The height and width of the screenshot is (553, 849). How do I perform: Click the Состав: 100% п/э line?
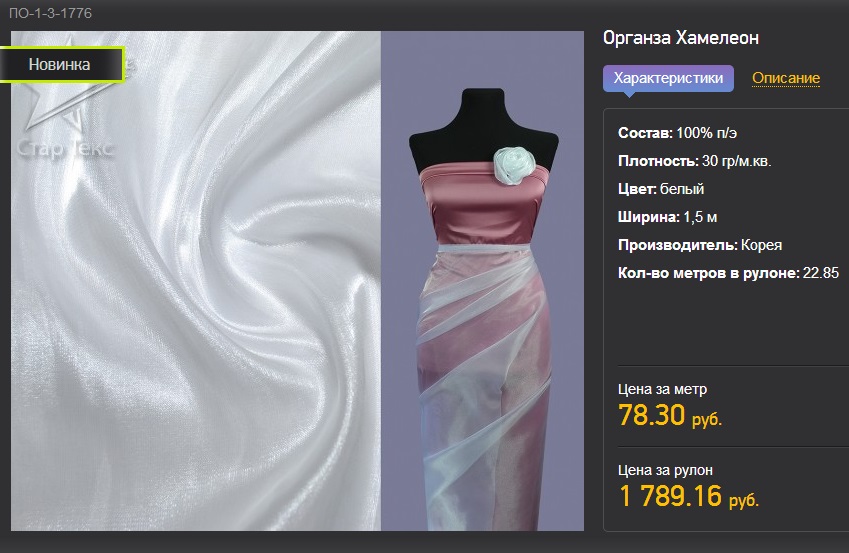pos(677,133)
